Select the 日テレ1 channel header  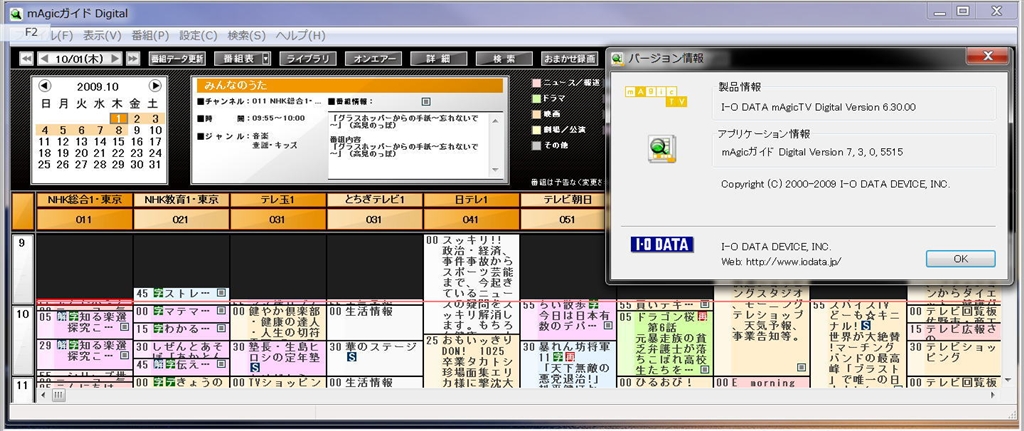(x=471, y=200)
